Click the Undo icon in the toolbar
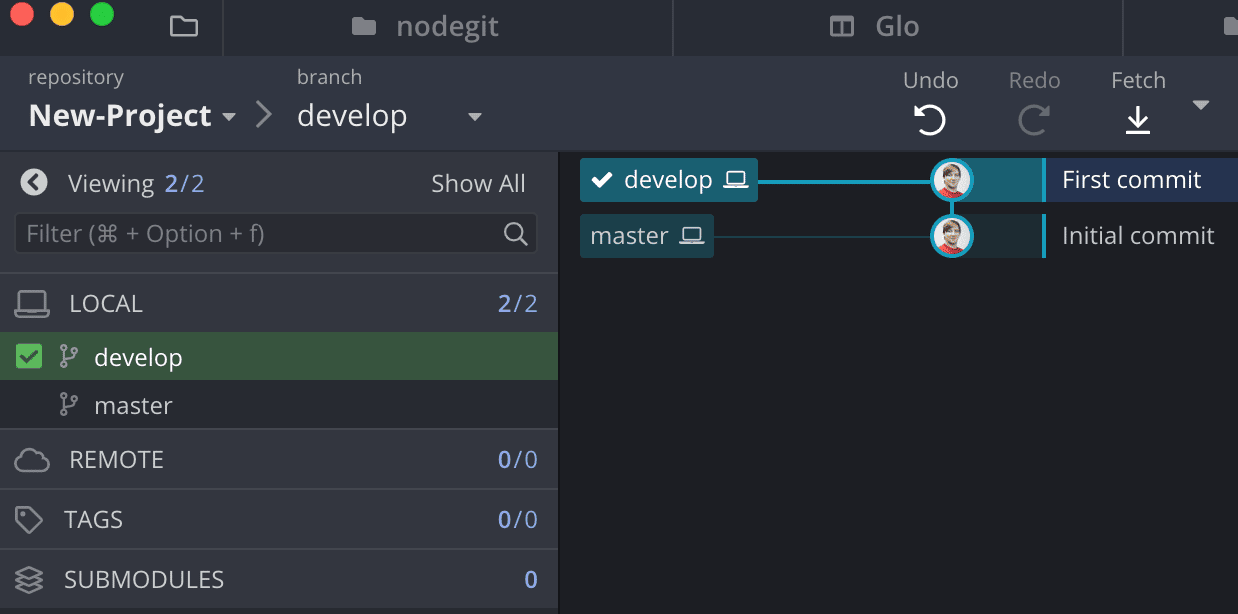1238x614 pixels. click(x=930, y=118)
